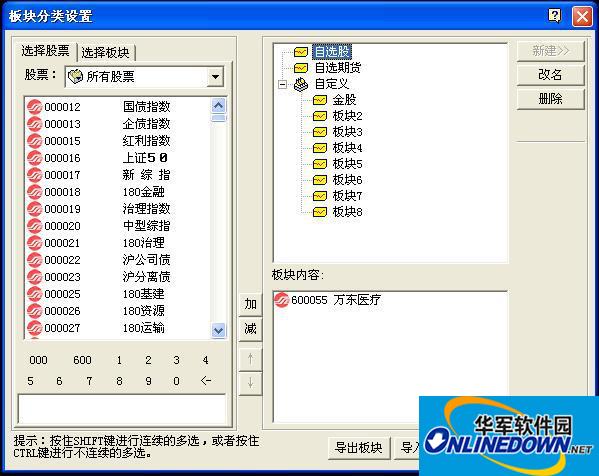
Task: Click the icon next to 000027 180运输
Action: click(34, 328)
